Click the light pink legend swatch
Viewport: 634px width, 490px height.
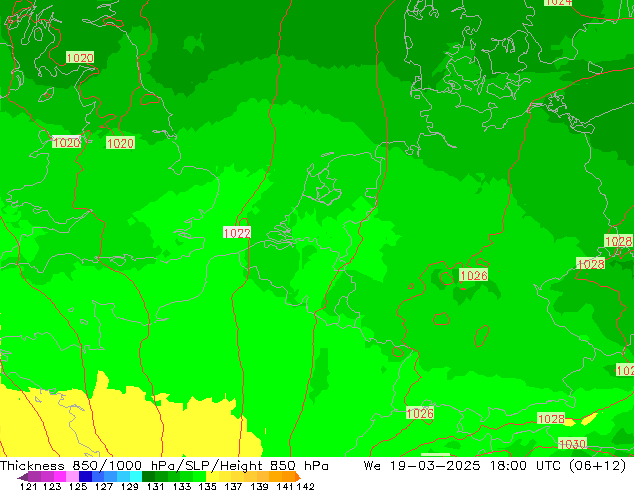[x=71, y=476]
